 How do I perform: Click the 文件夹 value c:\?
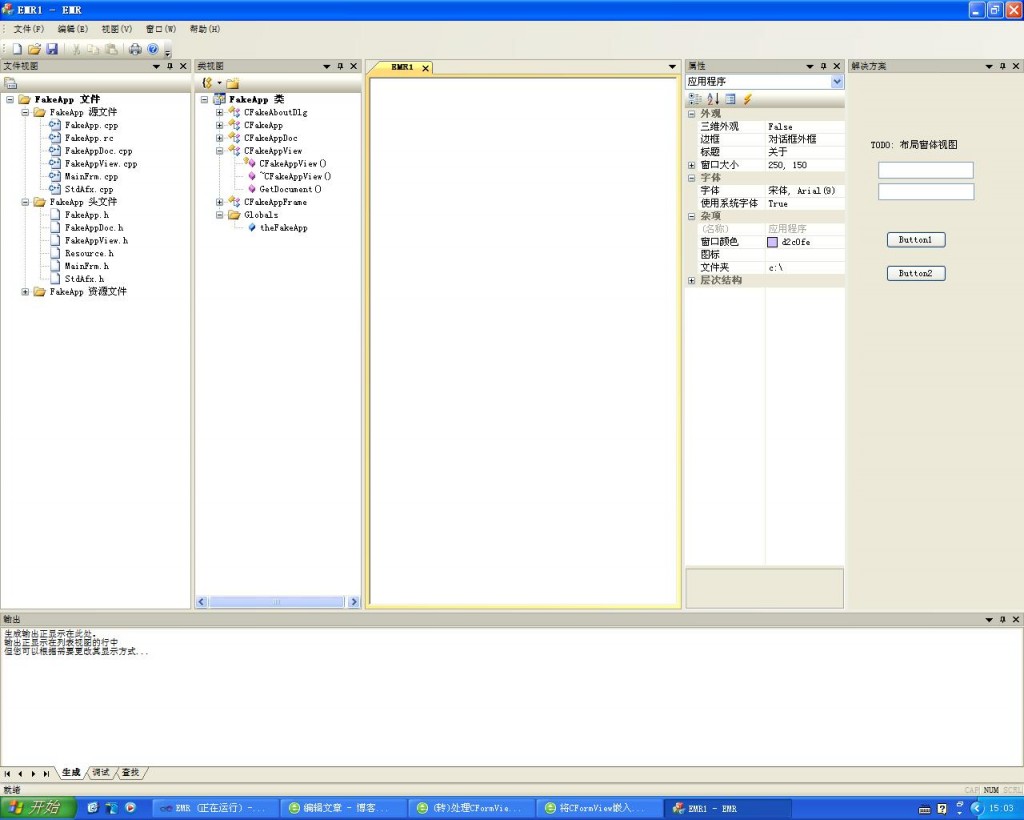pyautogui.click(x=805, y=268)
